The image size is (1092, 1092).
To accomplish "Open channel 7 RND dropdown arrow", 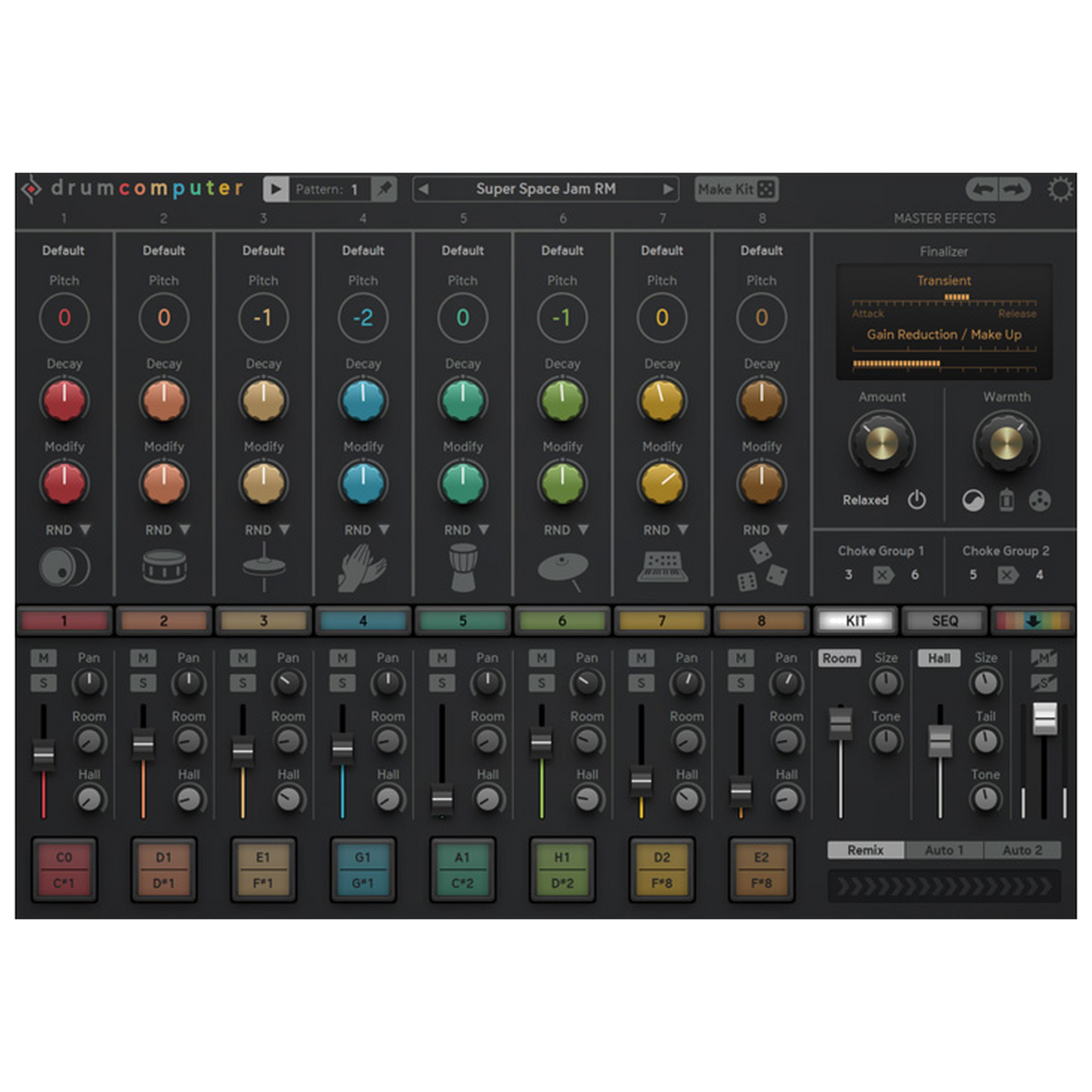I will 683,530.
